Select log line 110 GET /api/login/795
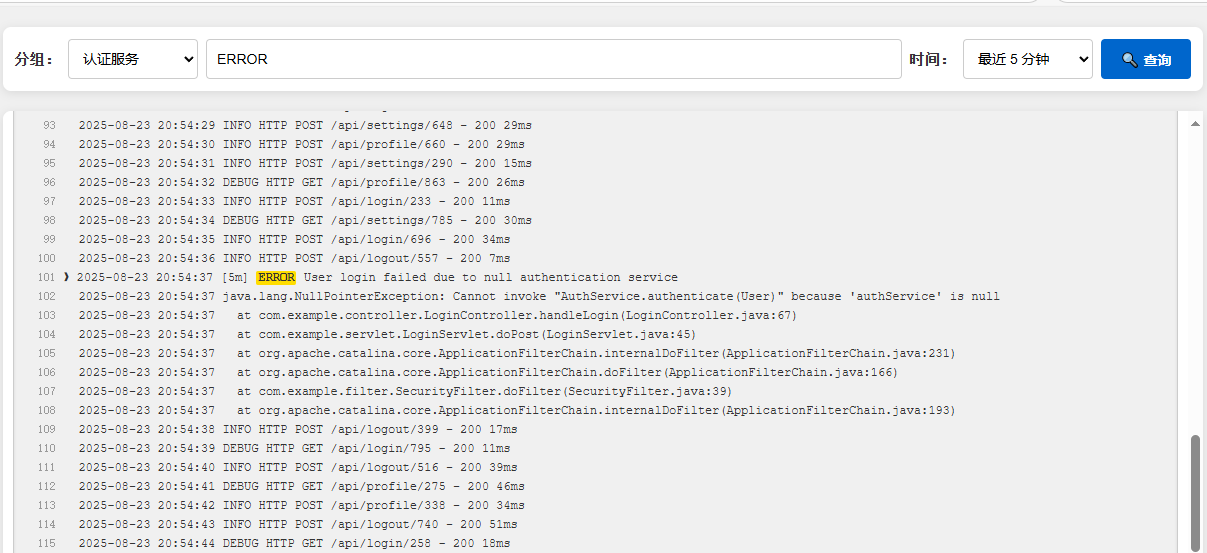 pos(294,448)
